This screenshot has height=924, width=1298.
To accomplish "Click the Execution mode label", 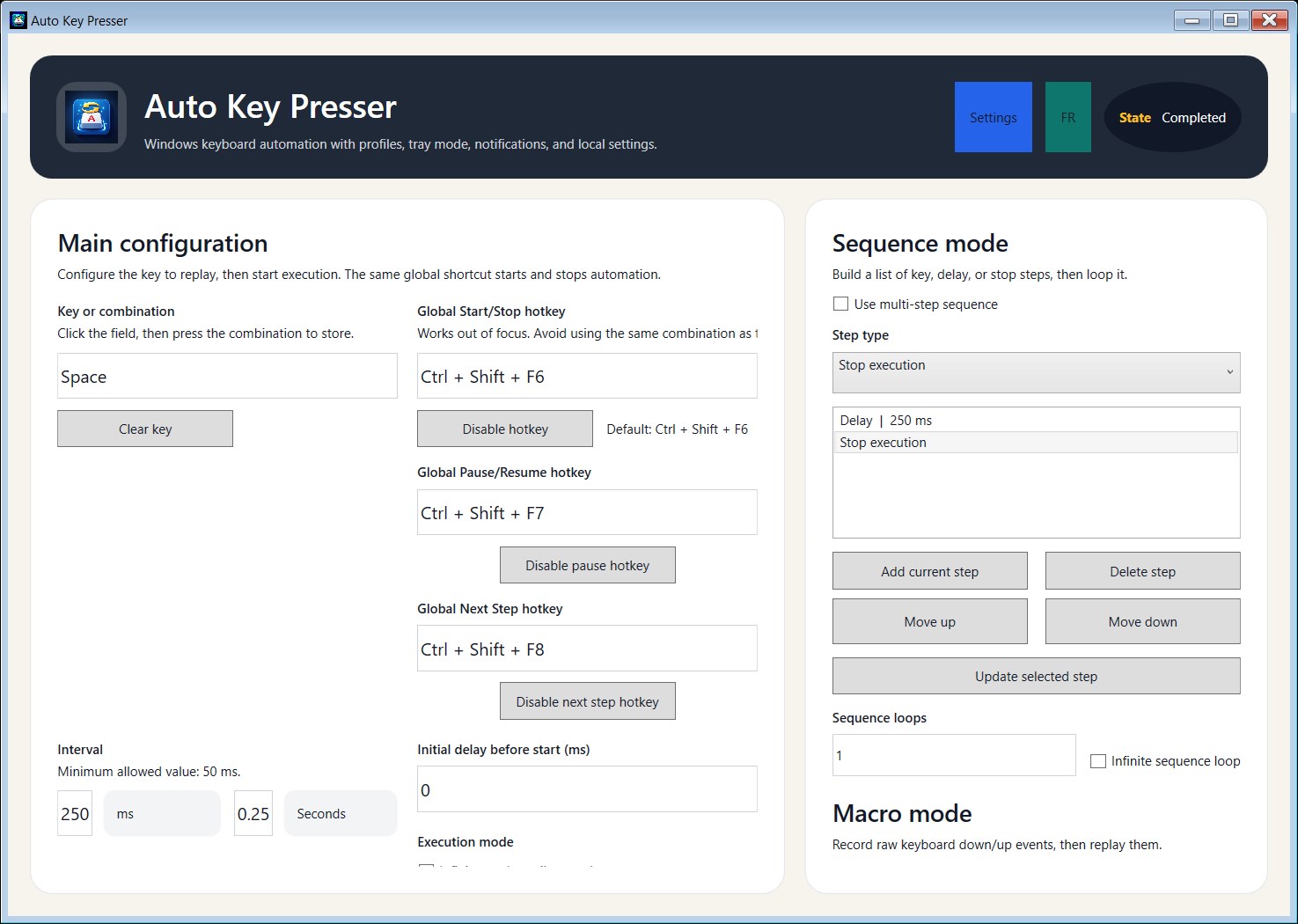I will click(466, 842).
